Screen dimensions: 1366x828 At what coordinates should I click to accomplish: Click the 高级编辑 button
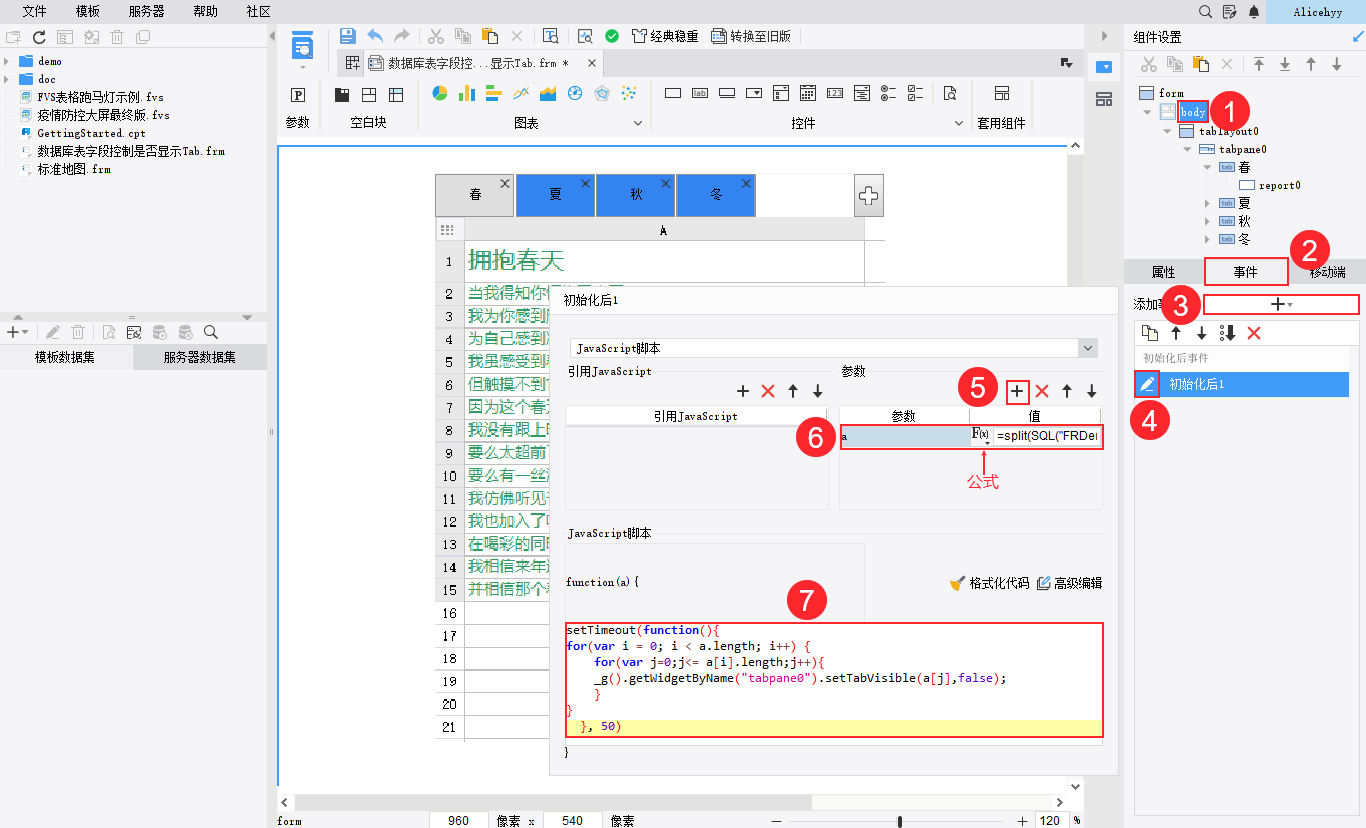click(1069, 583)
